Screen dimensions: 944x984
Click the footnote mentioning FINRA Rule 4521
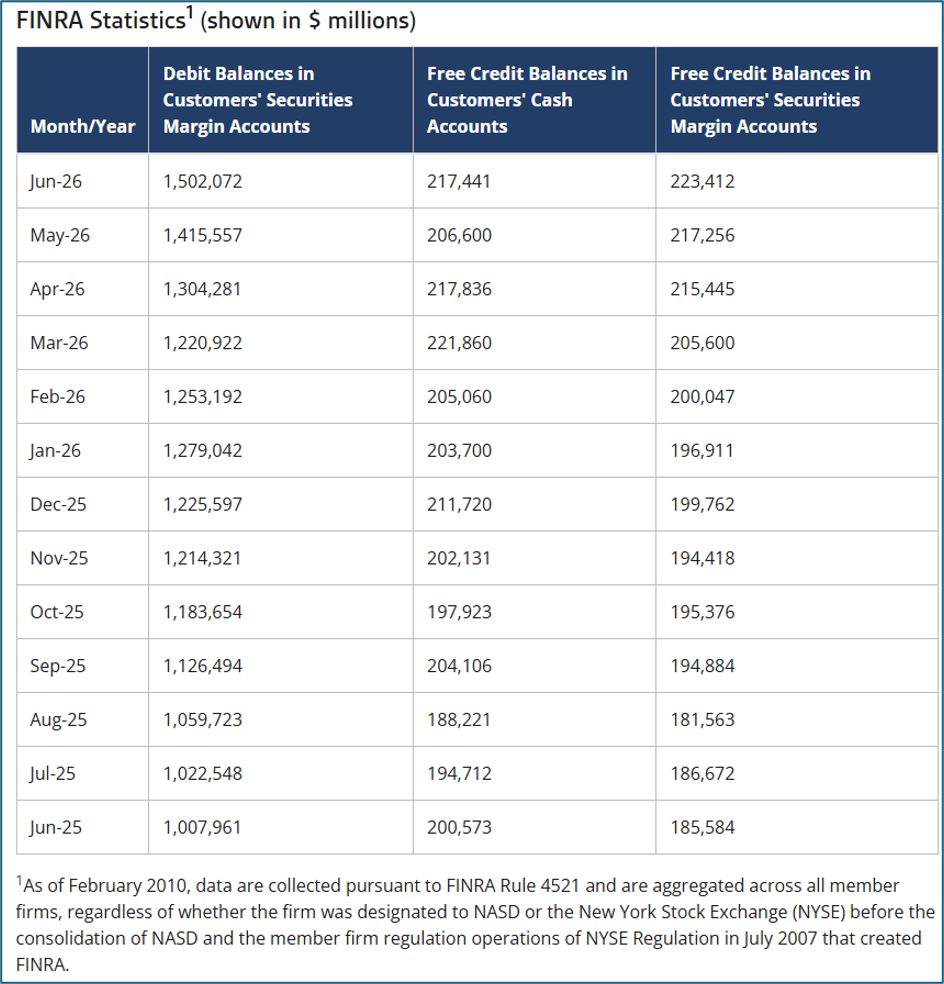point(475,924)
